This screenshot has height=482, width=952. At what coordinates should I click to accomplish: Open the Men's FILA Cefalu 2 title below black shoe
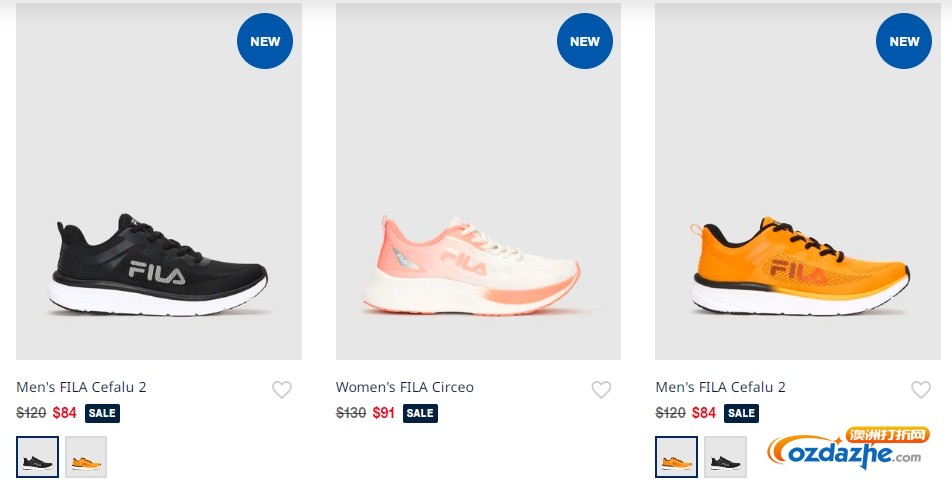tap(81, 387)
